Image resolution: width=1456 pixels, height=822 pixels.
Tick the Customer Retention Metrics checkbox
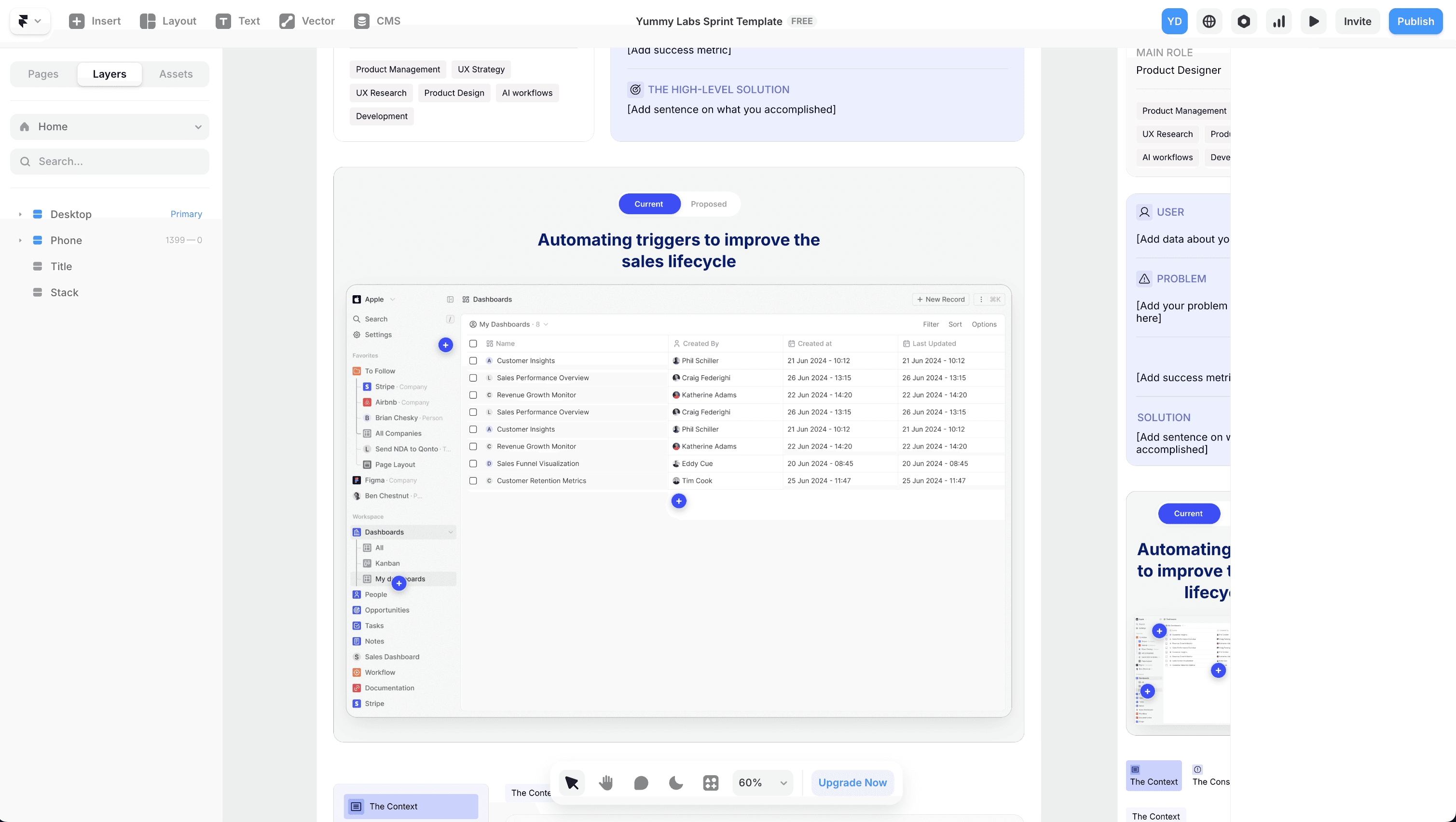coord(473,480)
